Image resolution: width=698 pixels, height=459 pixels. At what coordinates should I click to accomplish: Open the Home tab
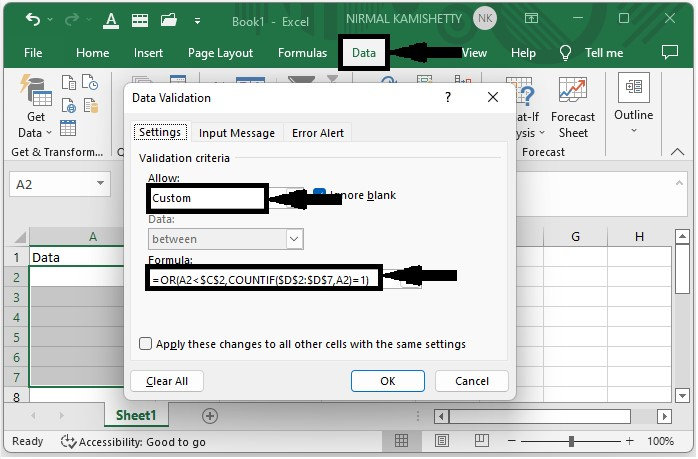93,53
